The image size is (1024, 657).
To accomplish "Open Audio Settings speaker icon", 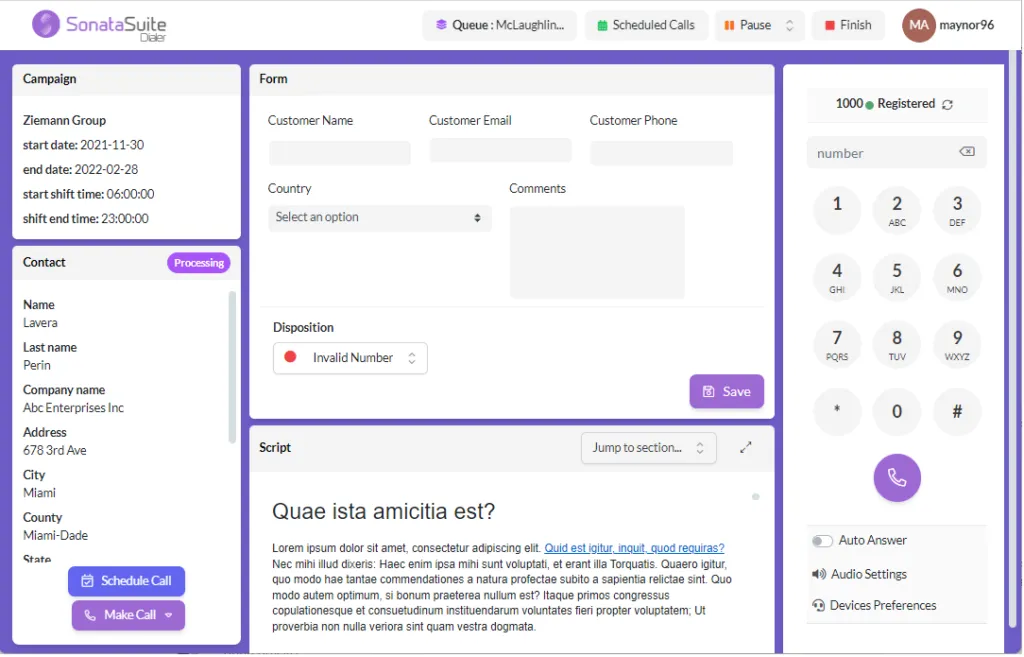I will click(x=818, y=574).
